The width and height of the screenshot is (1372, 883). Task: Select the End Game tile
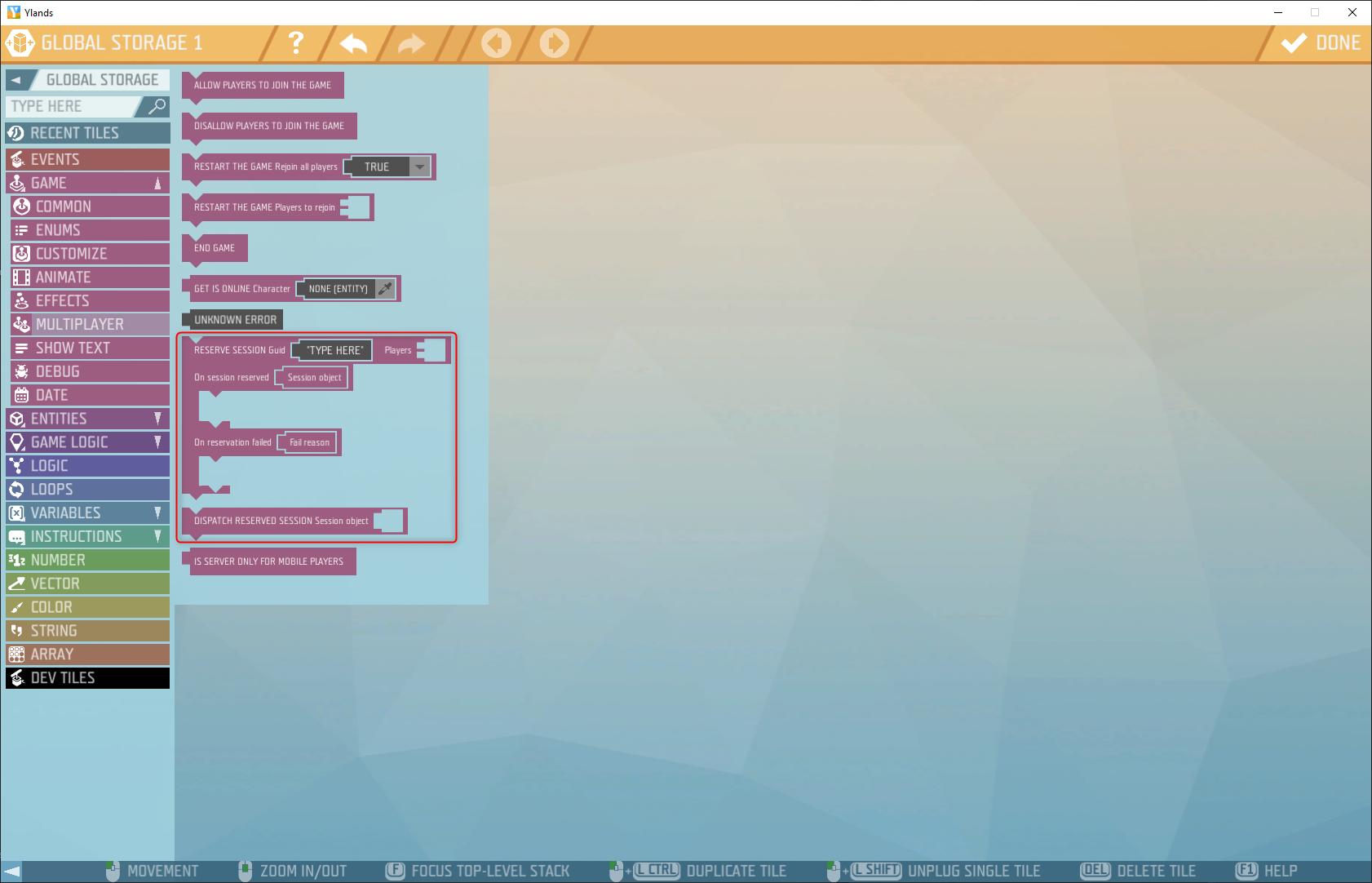point(215,248)
